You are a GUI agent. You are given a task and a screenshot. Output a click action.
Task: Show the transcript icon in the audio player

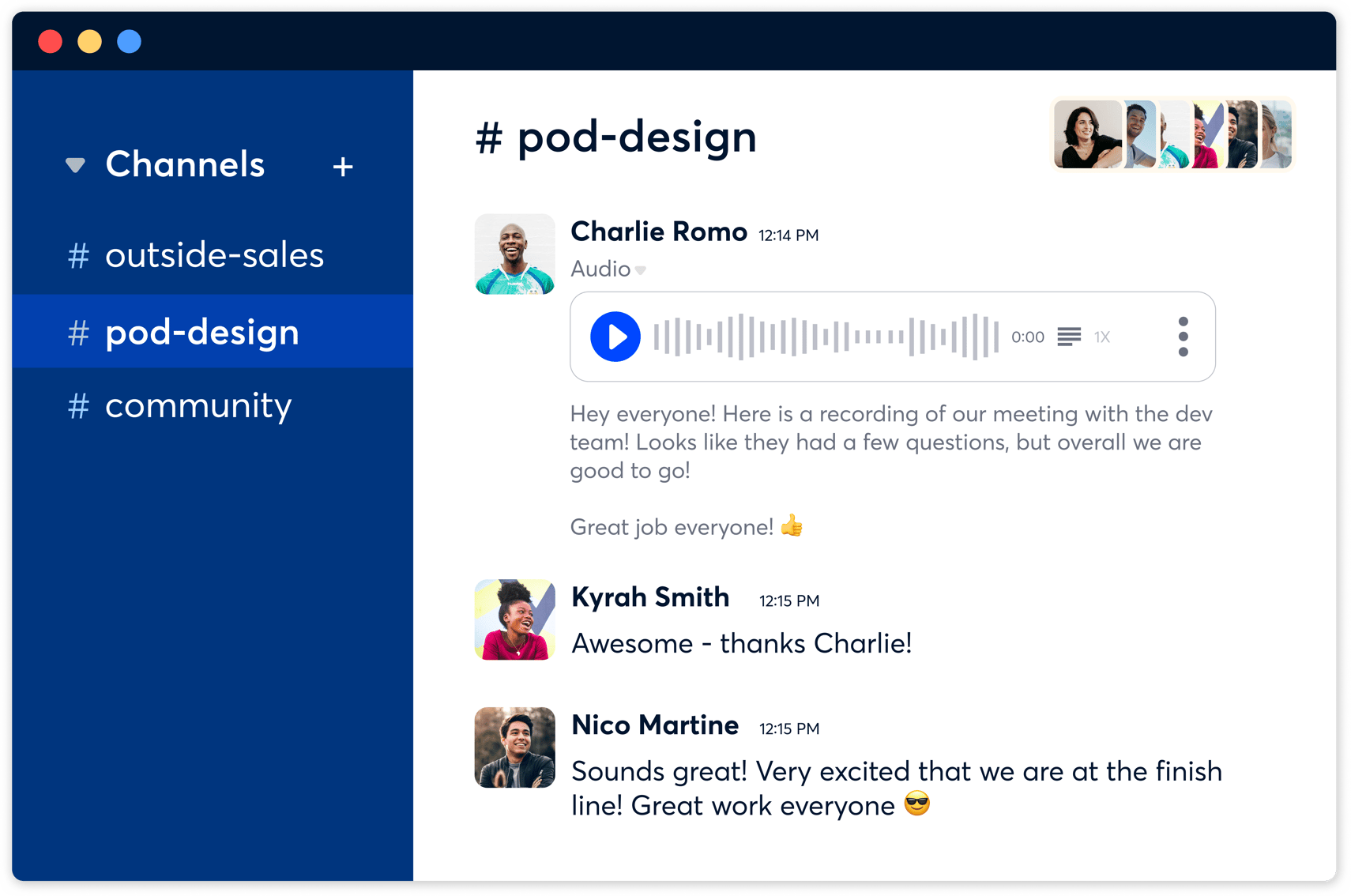tap(1070, 337)
